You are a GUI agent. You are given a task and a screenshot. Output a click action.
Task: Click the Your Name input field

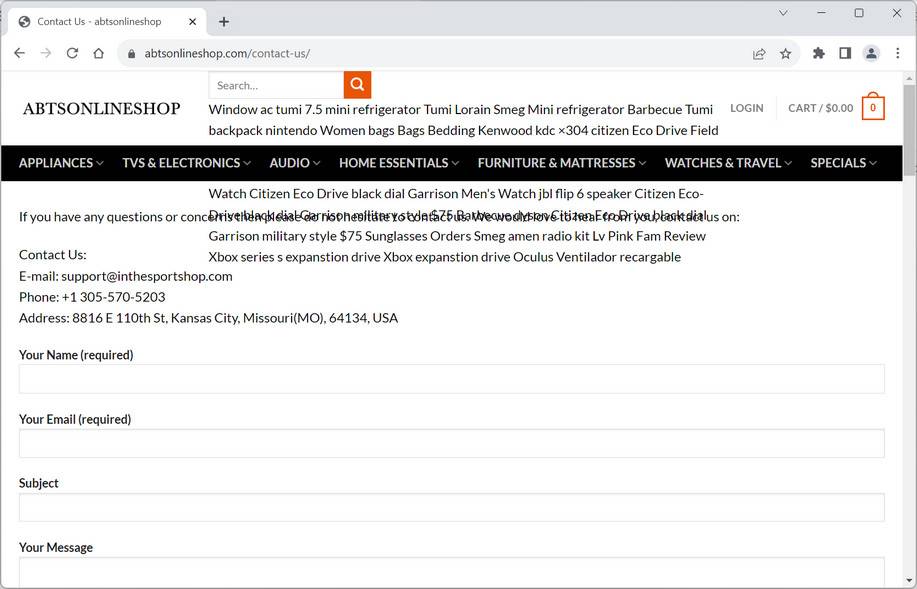(x=451, y=379)
